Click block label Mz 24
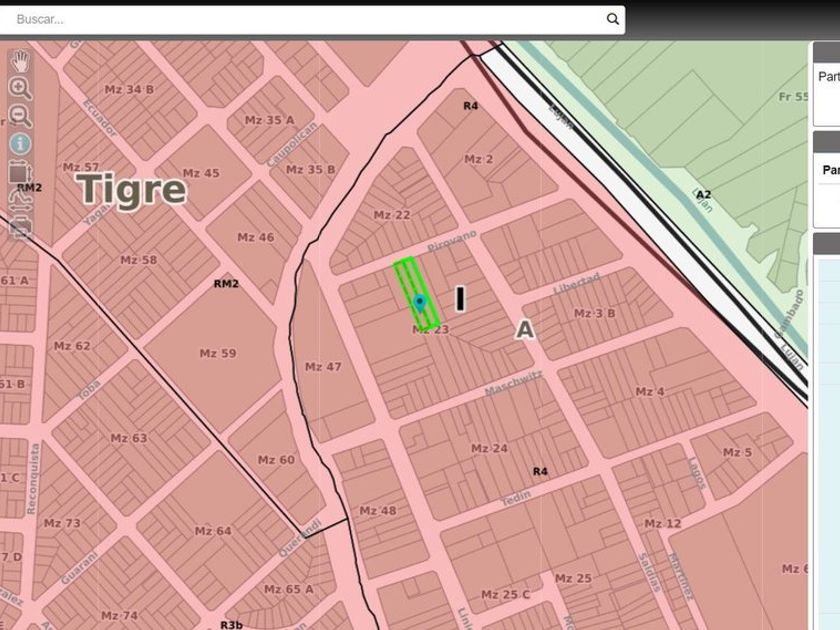 (490, 448)
